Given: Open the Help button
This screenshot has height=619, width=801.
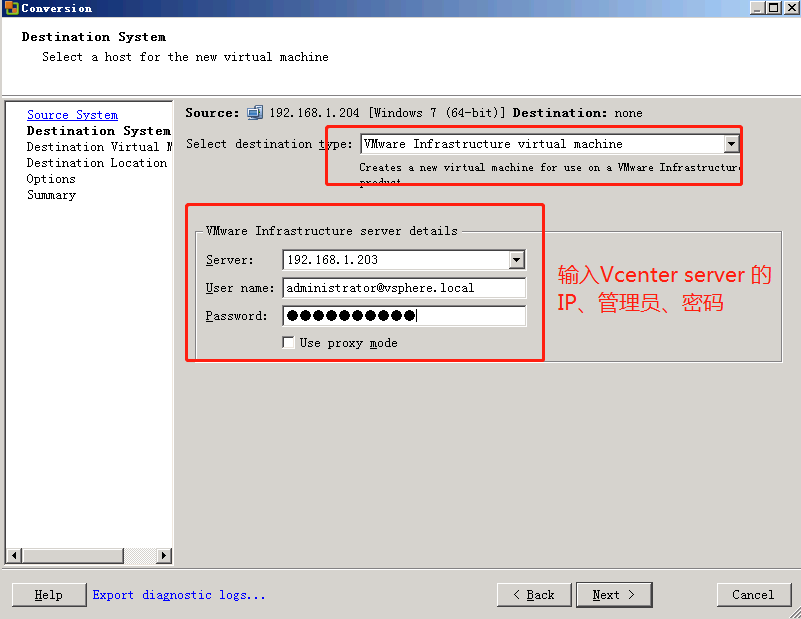Looking at the screenshot, I should 49,595.
